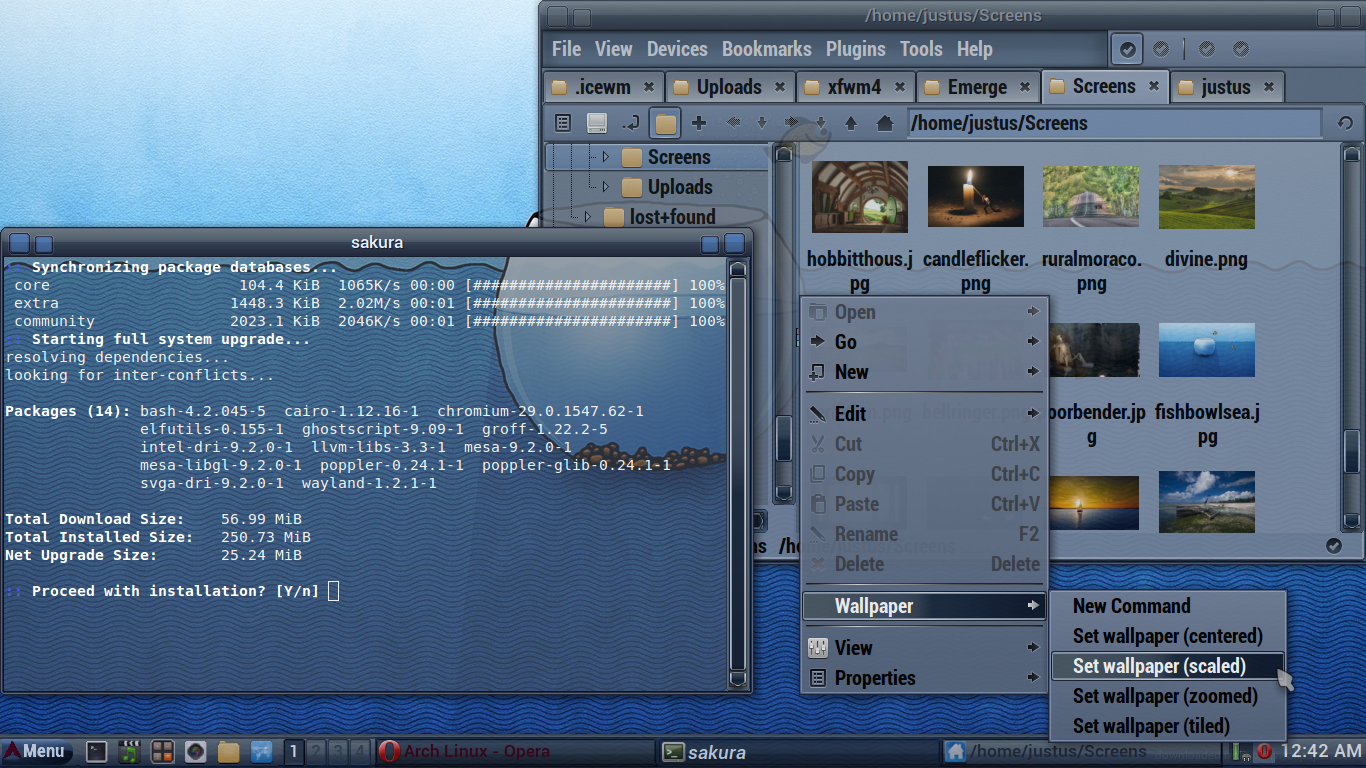This screenshot has width=1366, height=768.
Task: Switch to workspace 4 in the pager
Action: [x=360, y=751]
